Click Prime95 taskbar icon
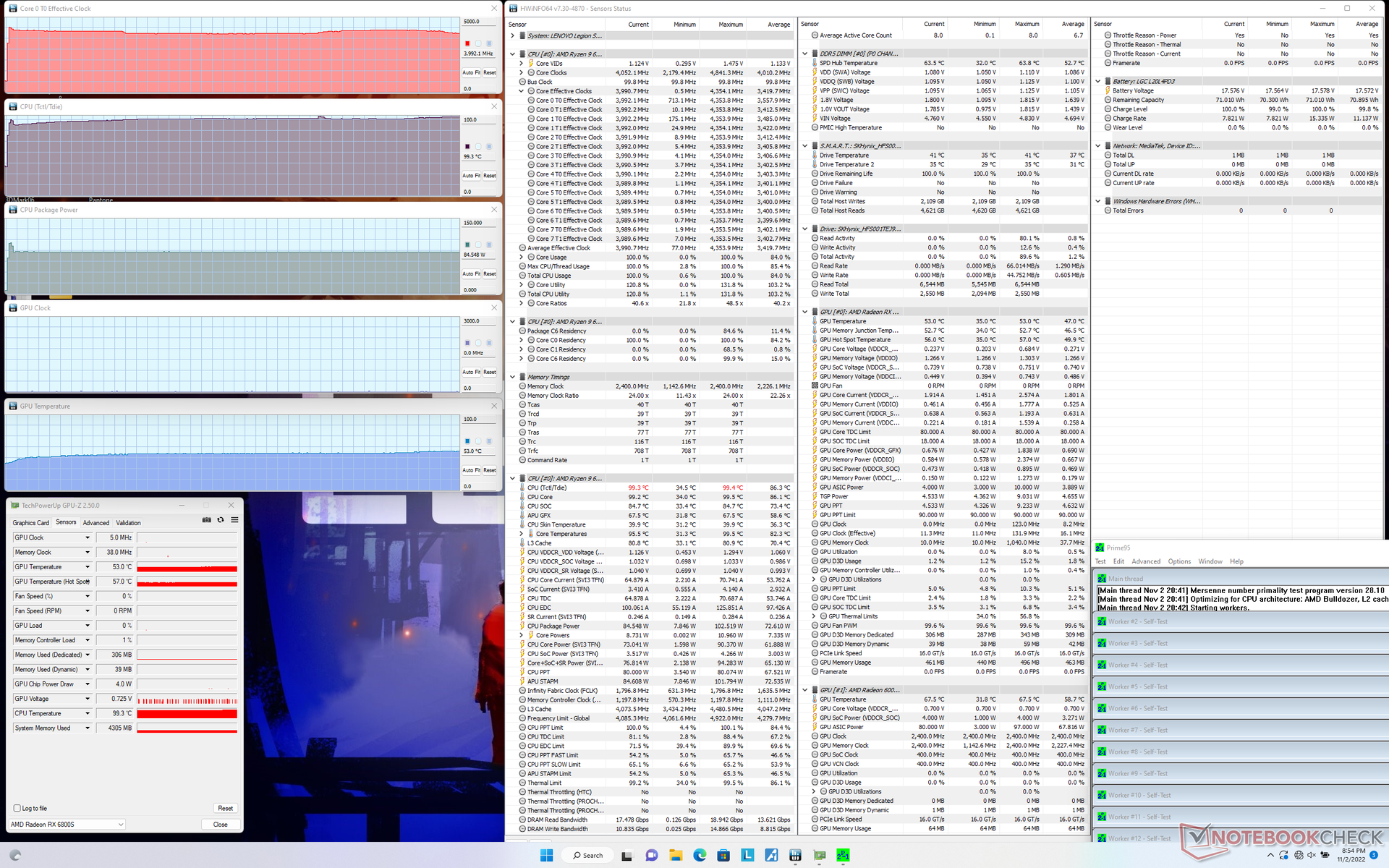This screenshot has height=868, width=1389. pyautogui.click(x=843, y=855)
